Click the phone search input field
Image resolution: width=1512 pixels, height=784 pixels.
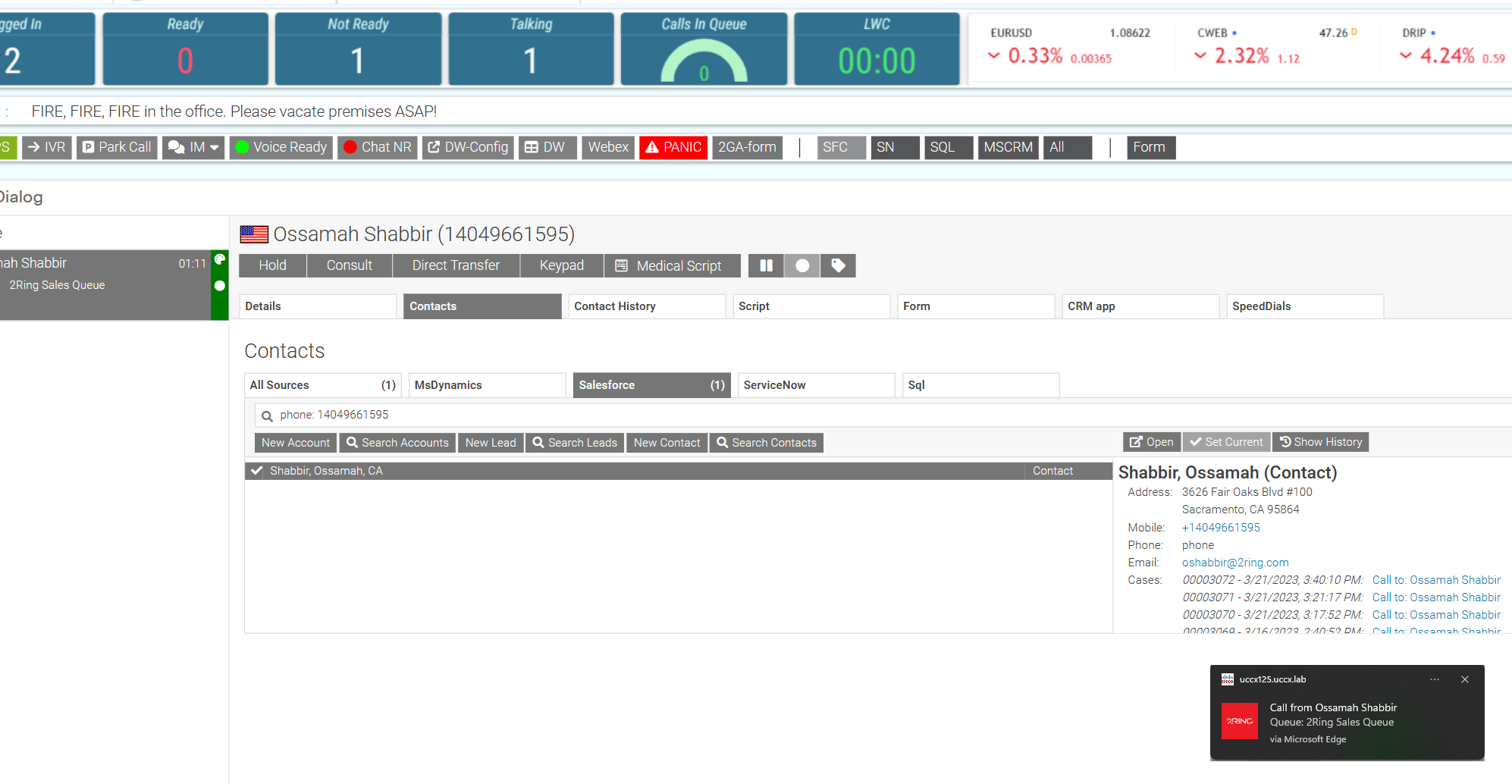(x=834, y=415)
